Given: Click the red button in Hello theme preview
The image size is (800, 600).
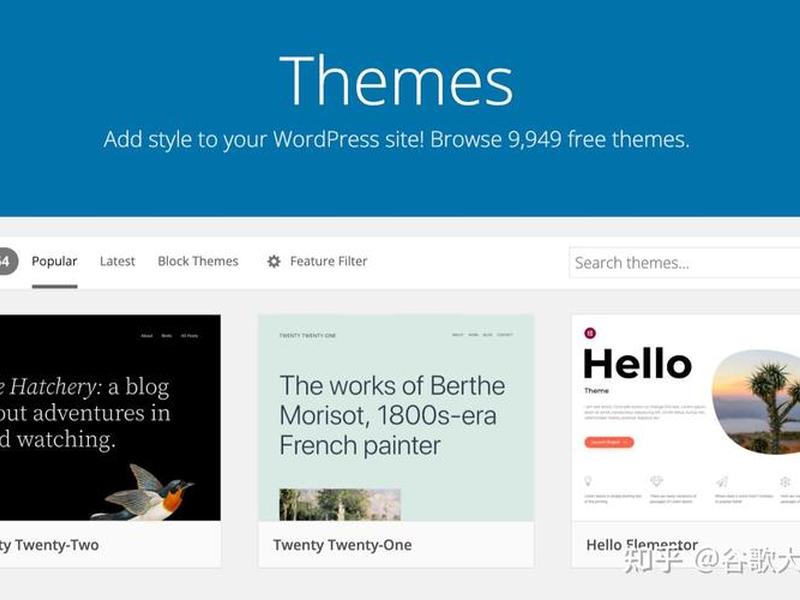Looking at the screenshot, I should pyautogui.click(x=609, y=442).
